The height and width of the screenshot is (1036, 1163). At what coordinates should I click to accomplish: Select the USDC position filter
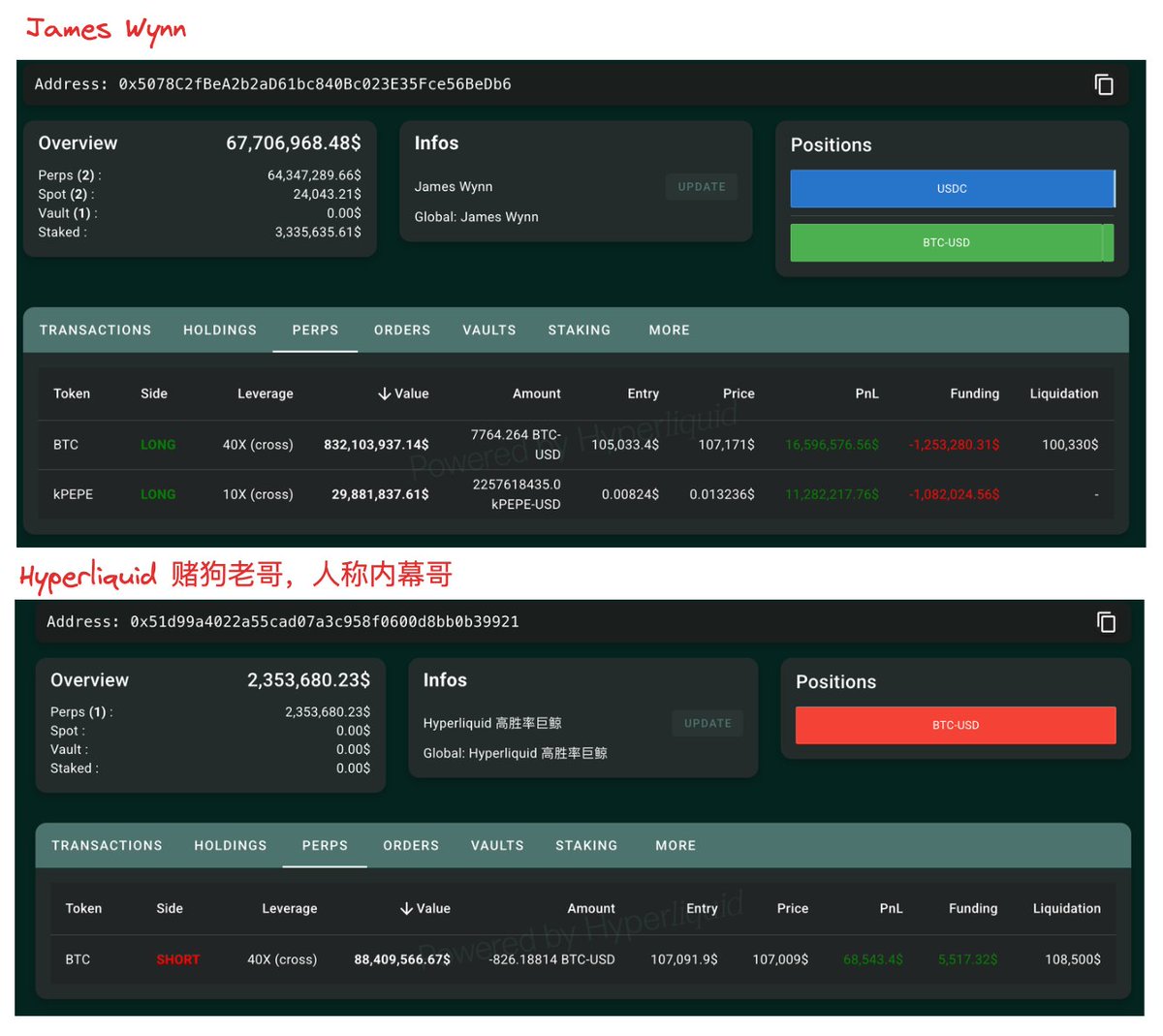pyautogui.click(x=952, y=188)
